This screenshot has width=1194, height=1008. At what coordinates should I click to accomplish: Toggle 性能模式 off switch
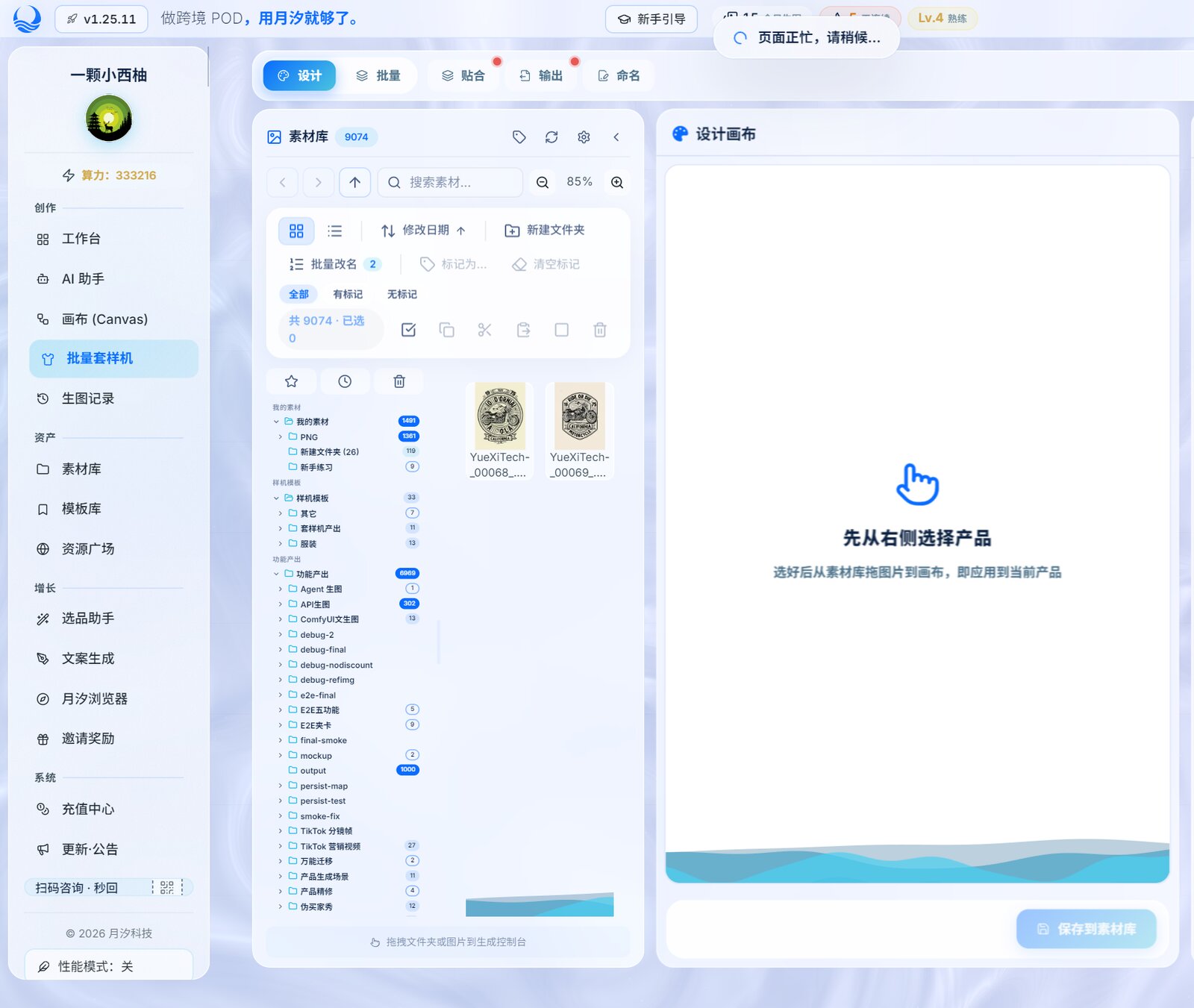109,966
